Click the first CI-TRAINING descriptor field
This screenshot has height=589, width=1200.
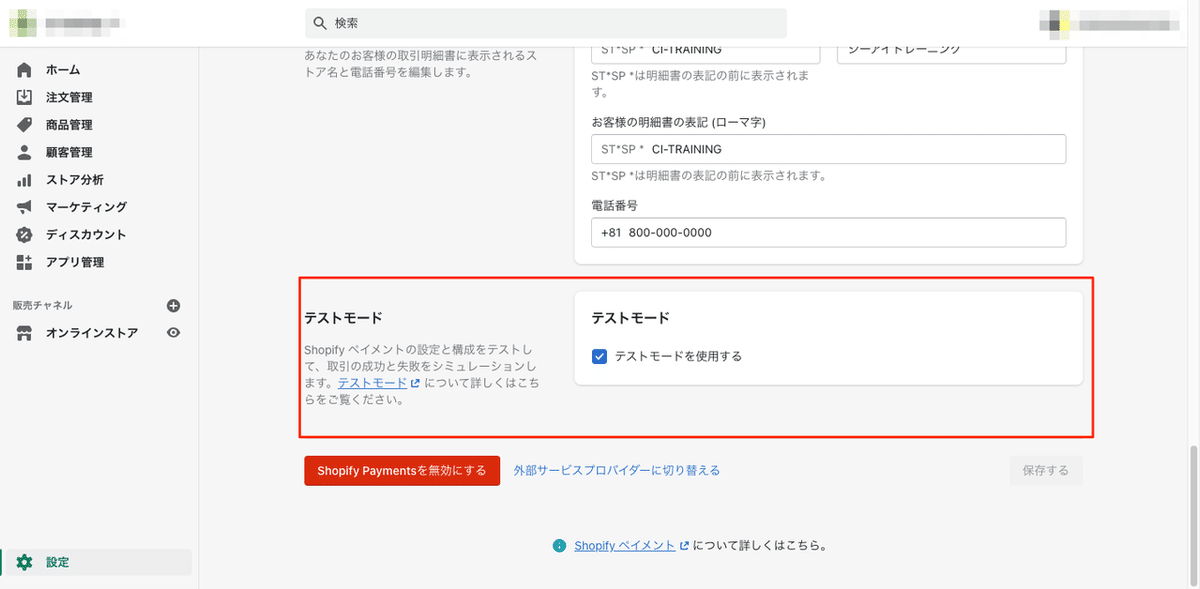708,52
